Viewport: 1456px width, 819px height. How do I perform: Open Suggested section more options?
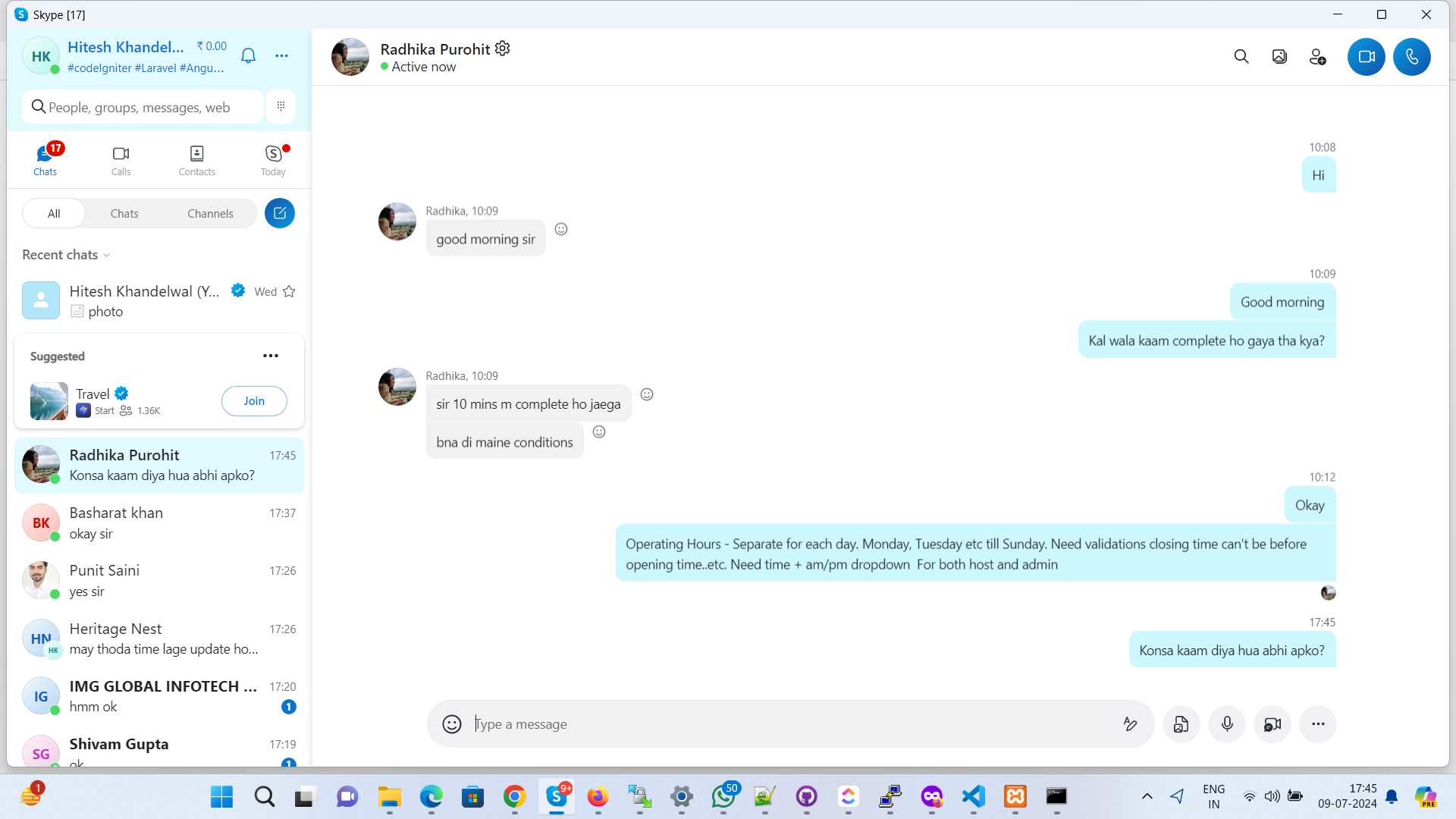pos(271,356)
